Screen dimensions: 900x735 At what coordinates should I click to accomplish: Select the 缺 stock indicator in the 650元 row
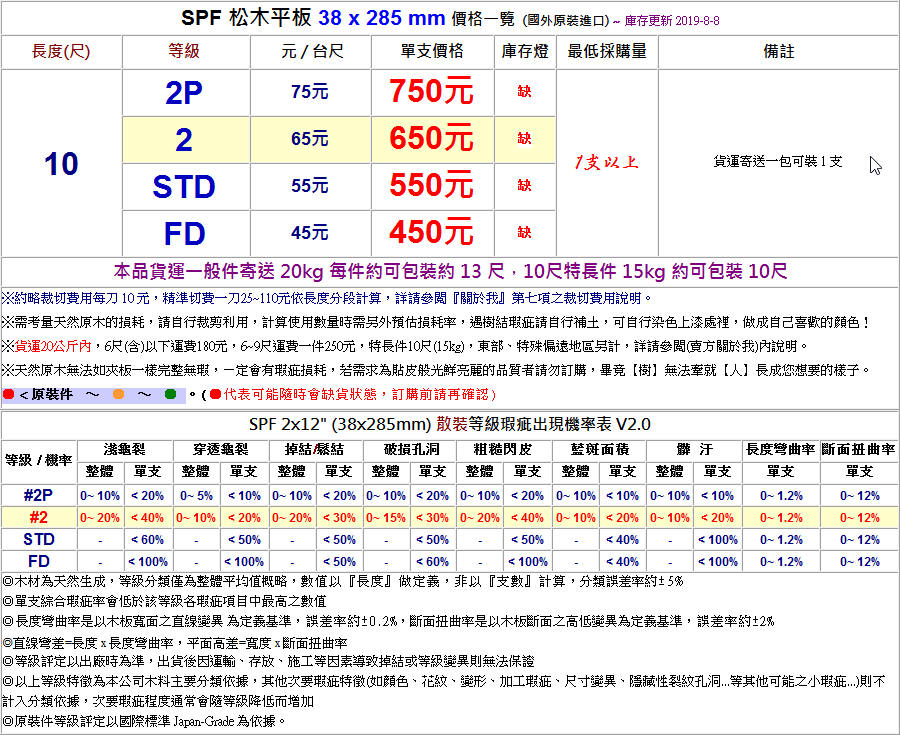[x=524, y=138]
